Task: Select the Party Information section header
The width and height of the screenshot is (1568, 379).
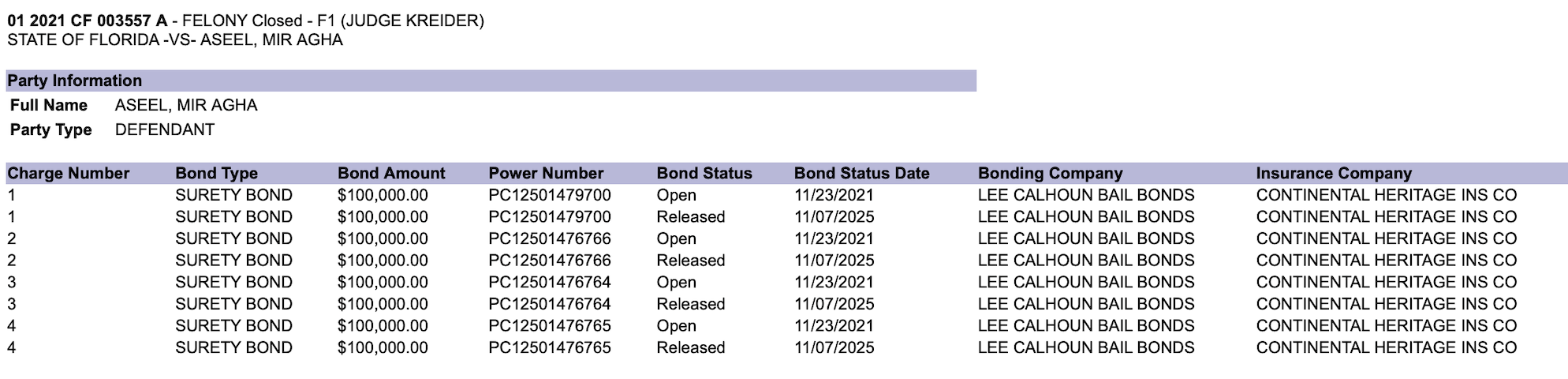Action: (75, 81)
